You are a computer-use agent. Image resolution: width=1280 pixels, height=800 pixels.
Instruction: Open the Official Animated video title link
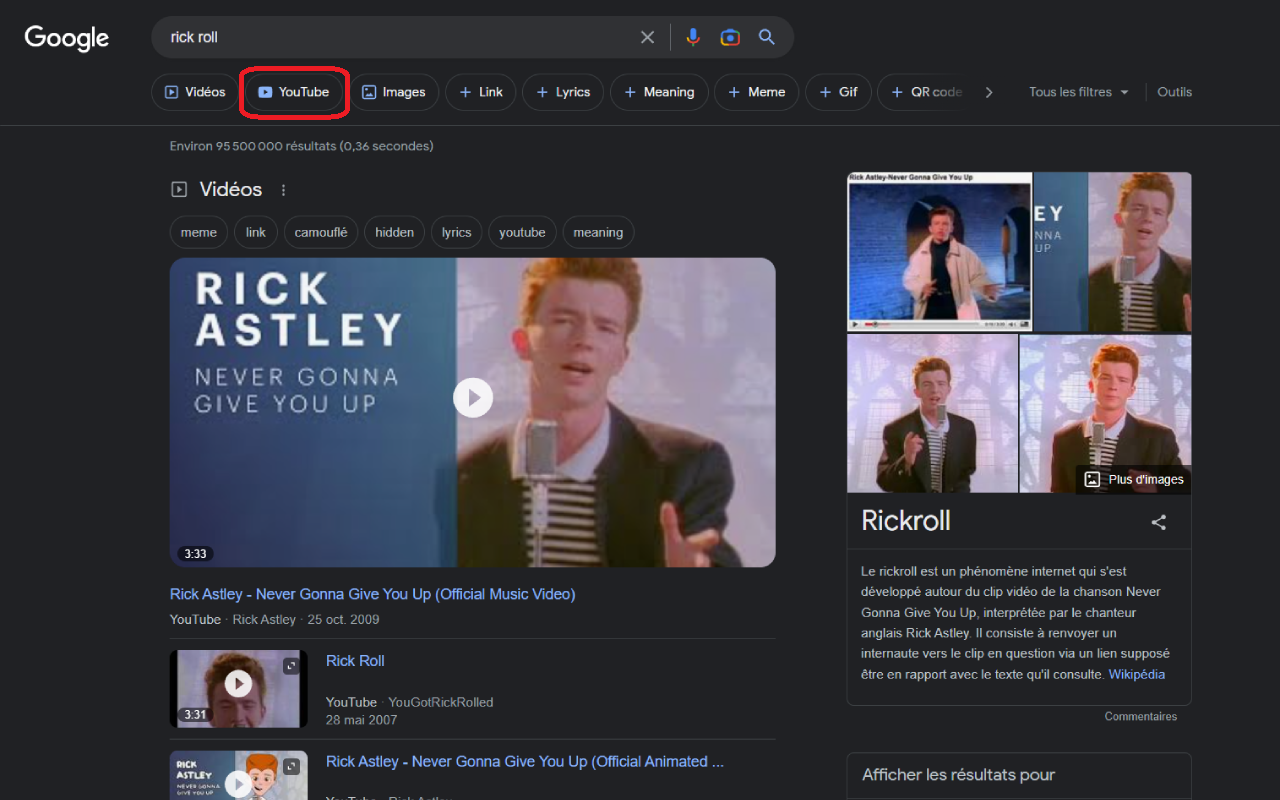pyautogui.click(x=525, y=761)
